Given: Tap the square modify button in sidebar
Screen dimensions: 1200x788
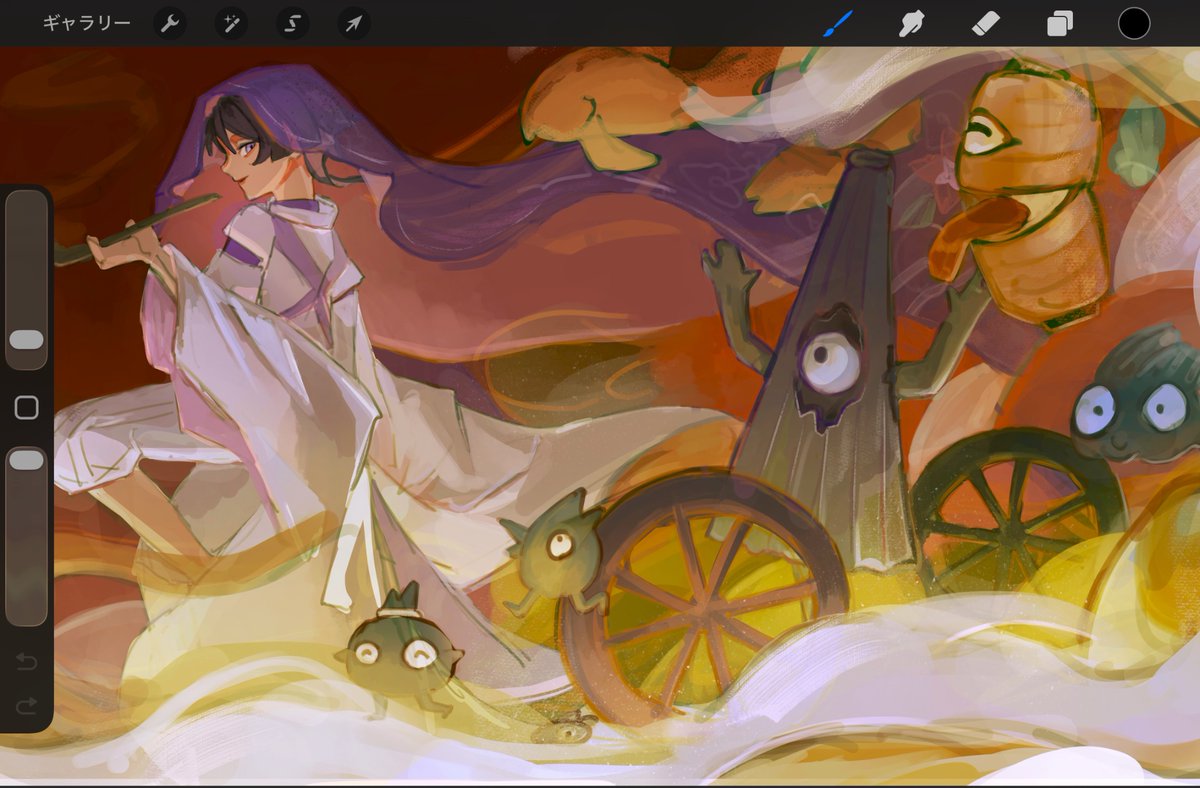Looking at the screenshot, I should tap(27, 407).
